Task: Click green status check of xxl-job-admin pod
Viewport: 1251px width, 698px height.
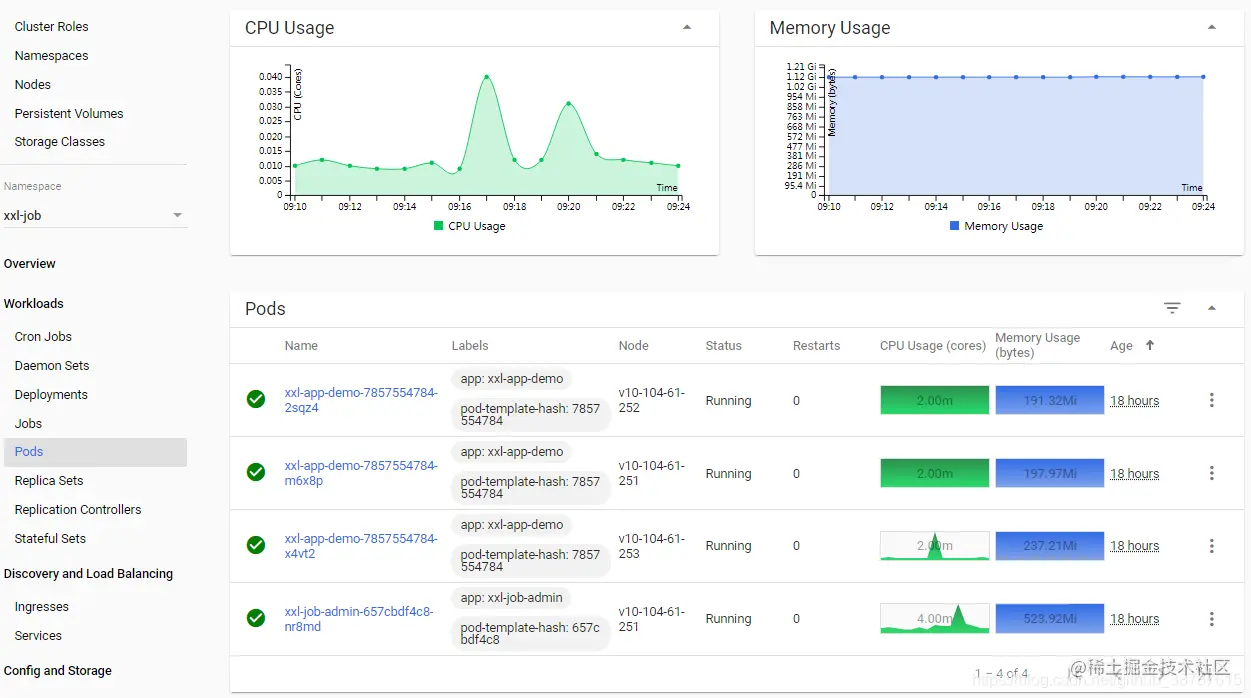Action: click(256, 618)
